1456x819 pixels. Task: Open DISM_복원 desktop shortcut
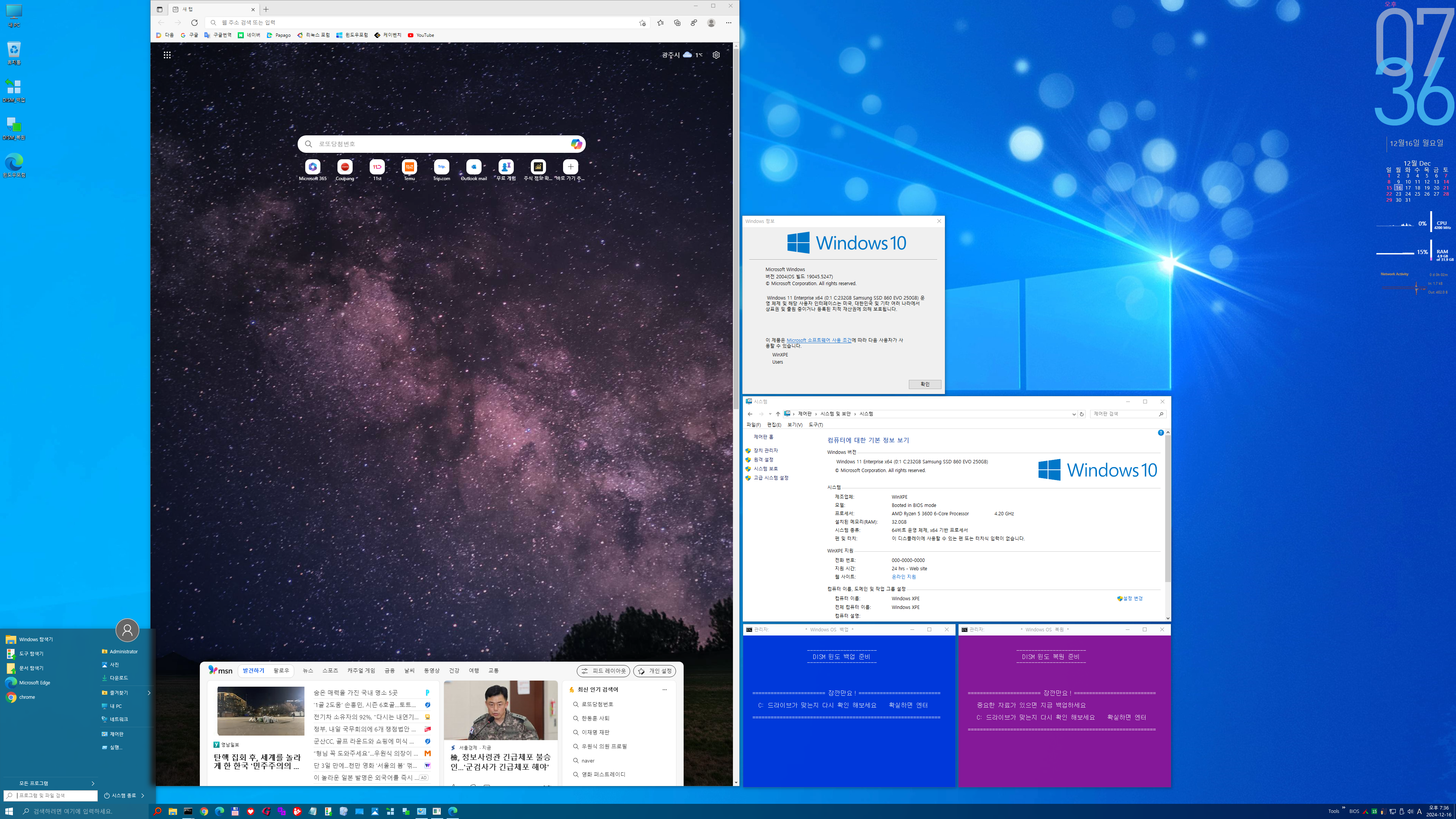14,128
